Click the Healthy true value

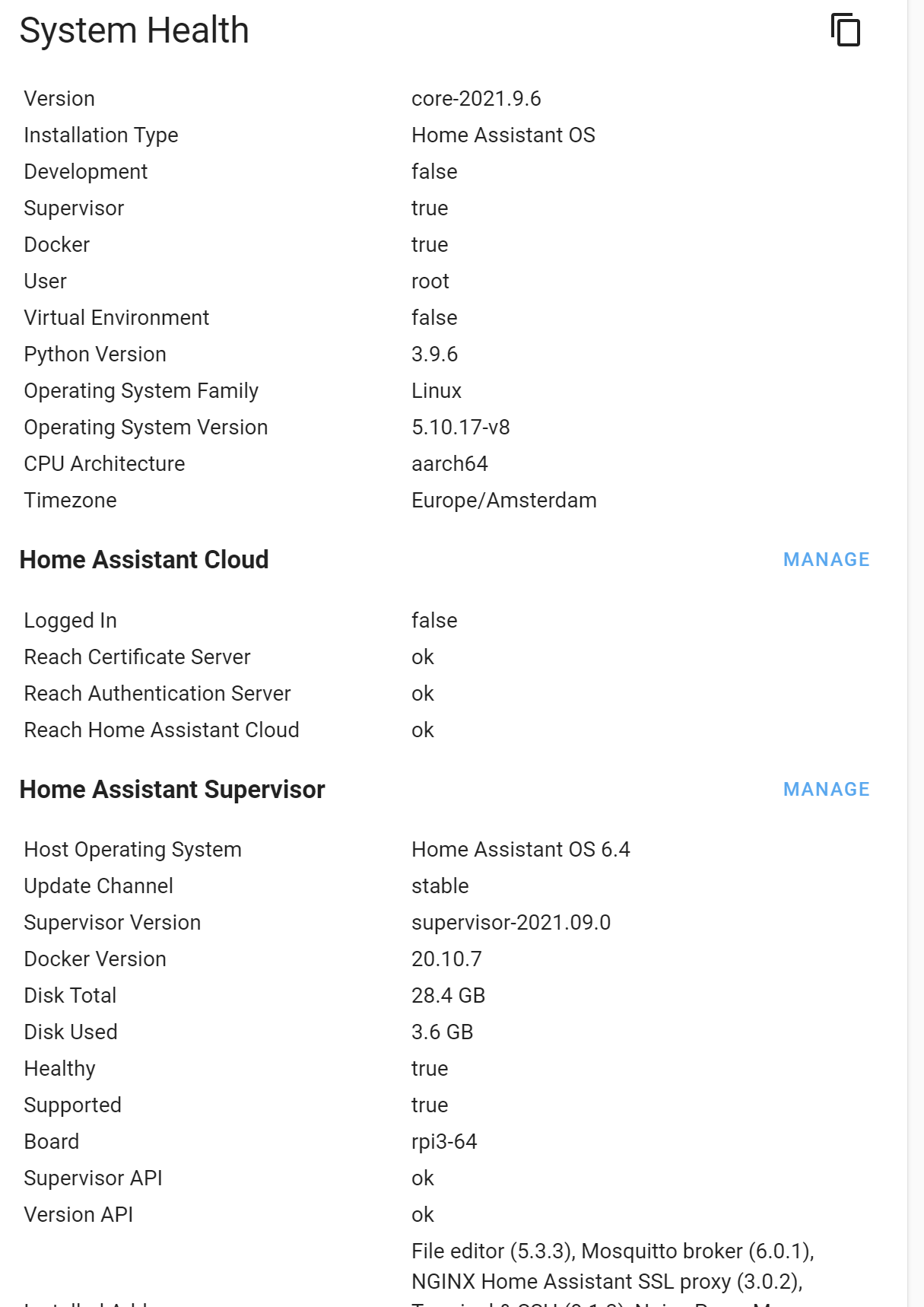430,1068
